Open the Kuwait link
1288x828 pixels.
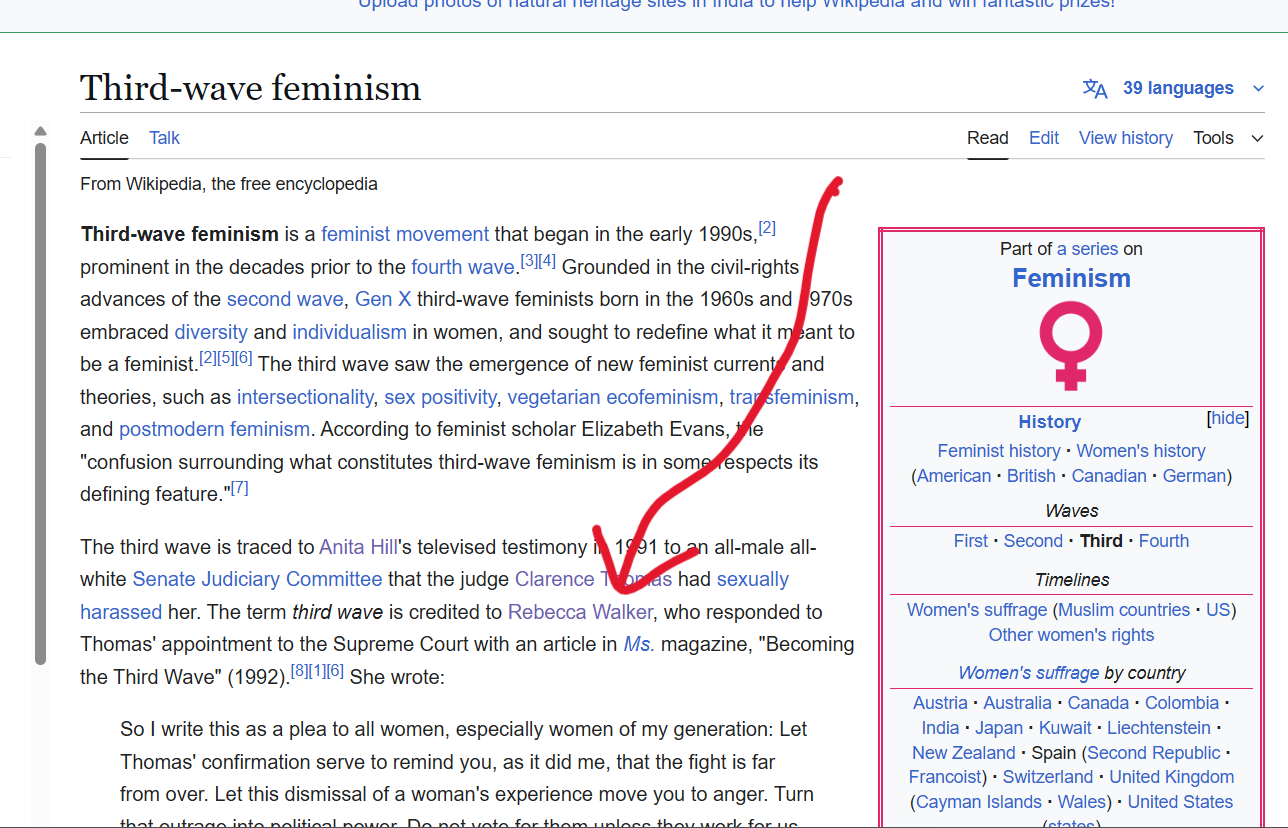1065,728
